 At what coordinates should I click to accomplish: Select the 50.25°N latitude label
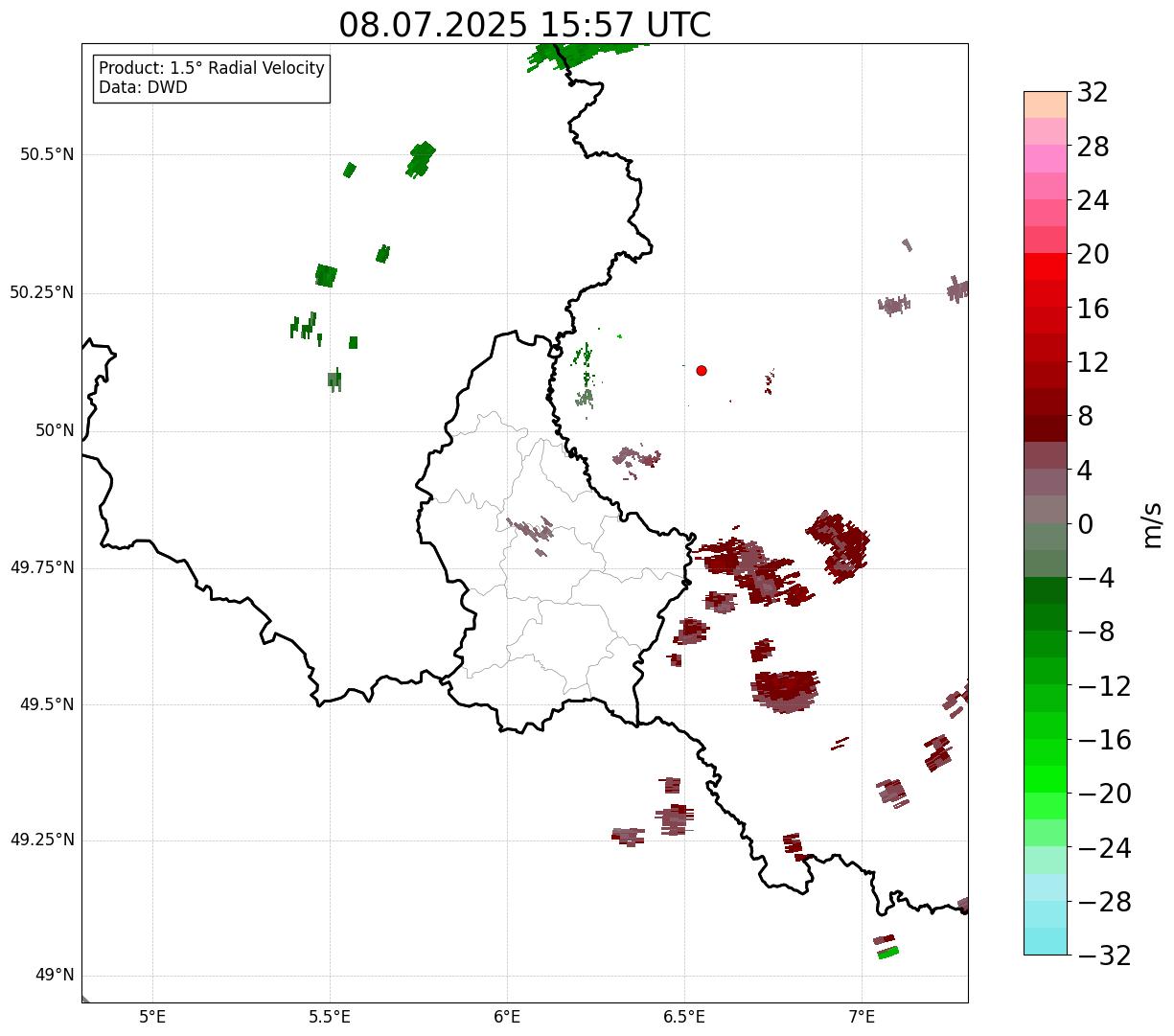click(42, 292)
